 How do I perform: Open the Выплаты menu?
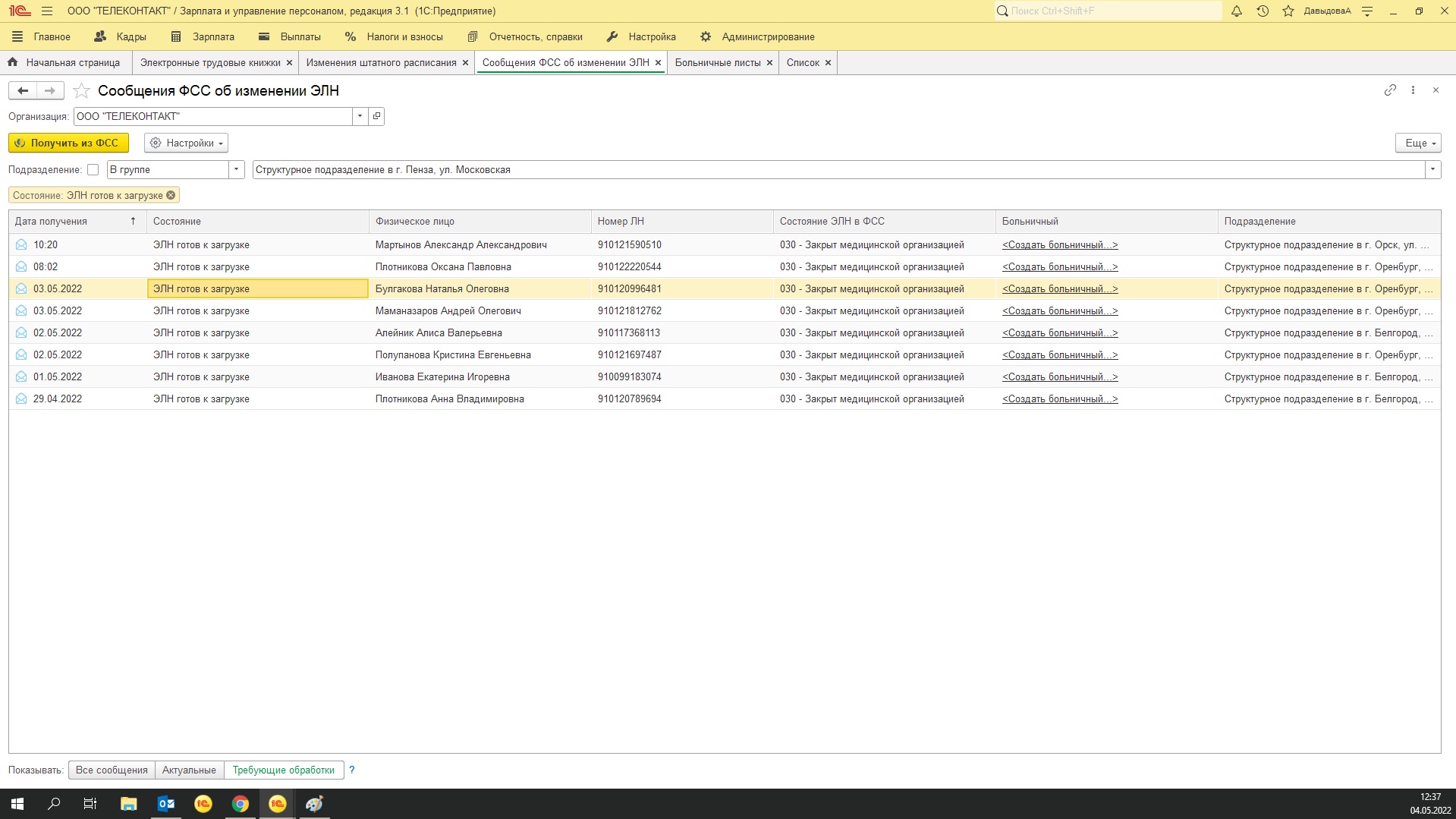[290, 36]
